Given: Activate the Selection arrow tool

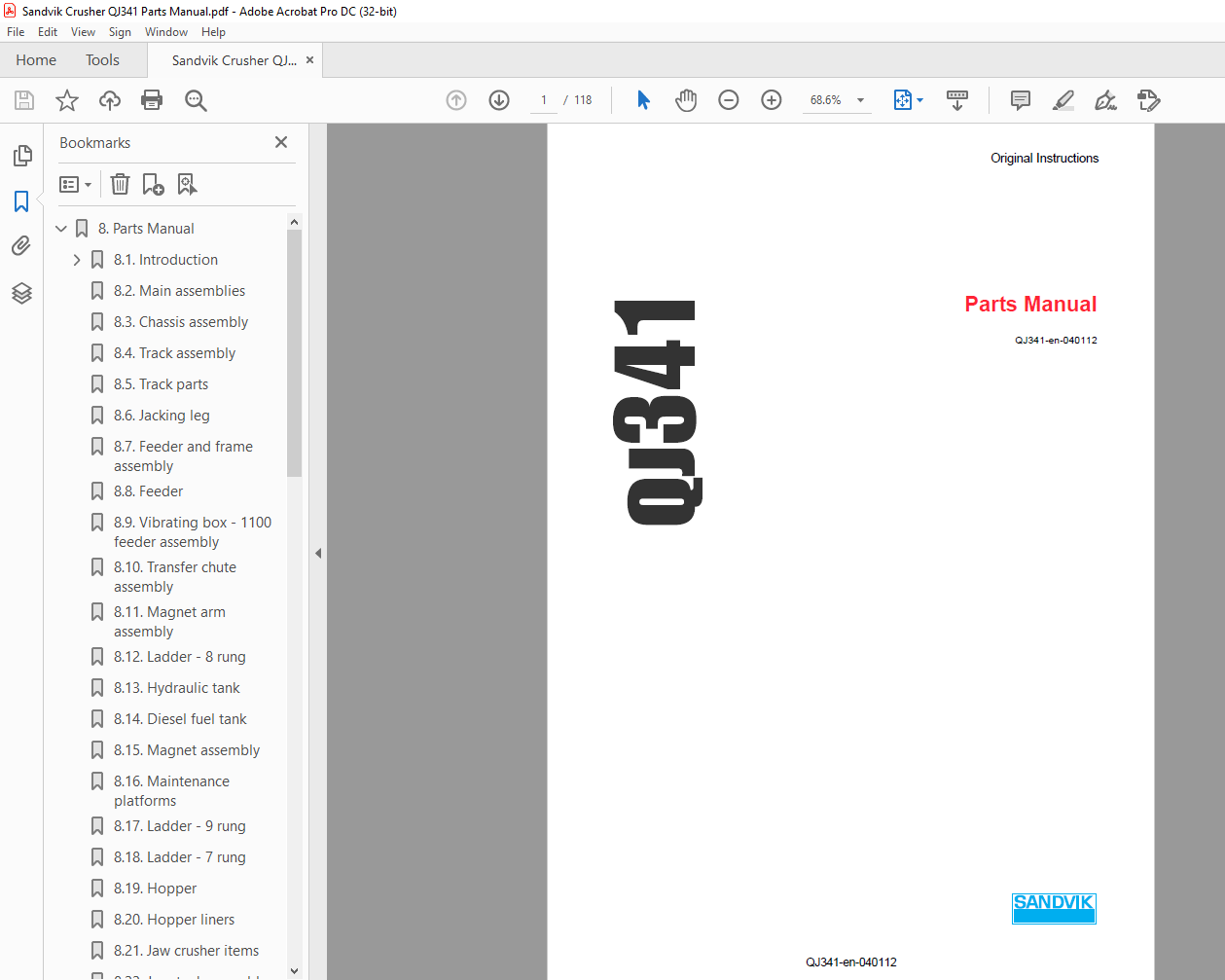Looking at the screenshot, I should click(x=643, y=100).
